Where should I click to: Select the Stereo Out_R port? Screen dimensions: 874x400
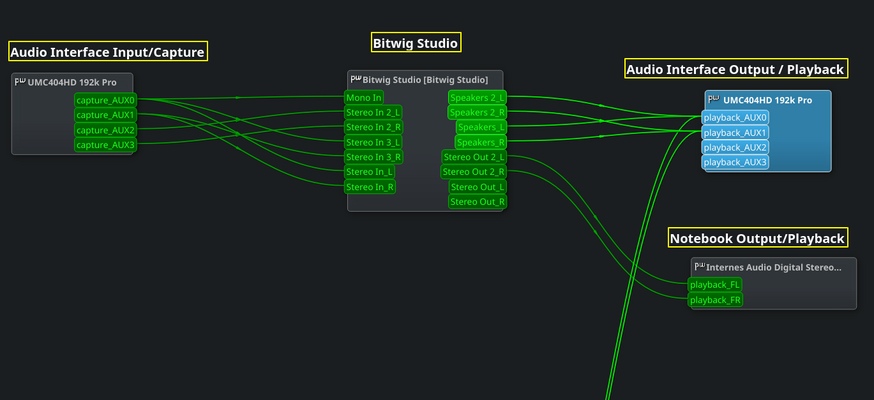pos(477,201)
